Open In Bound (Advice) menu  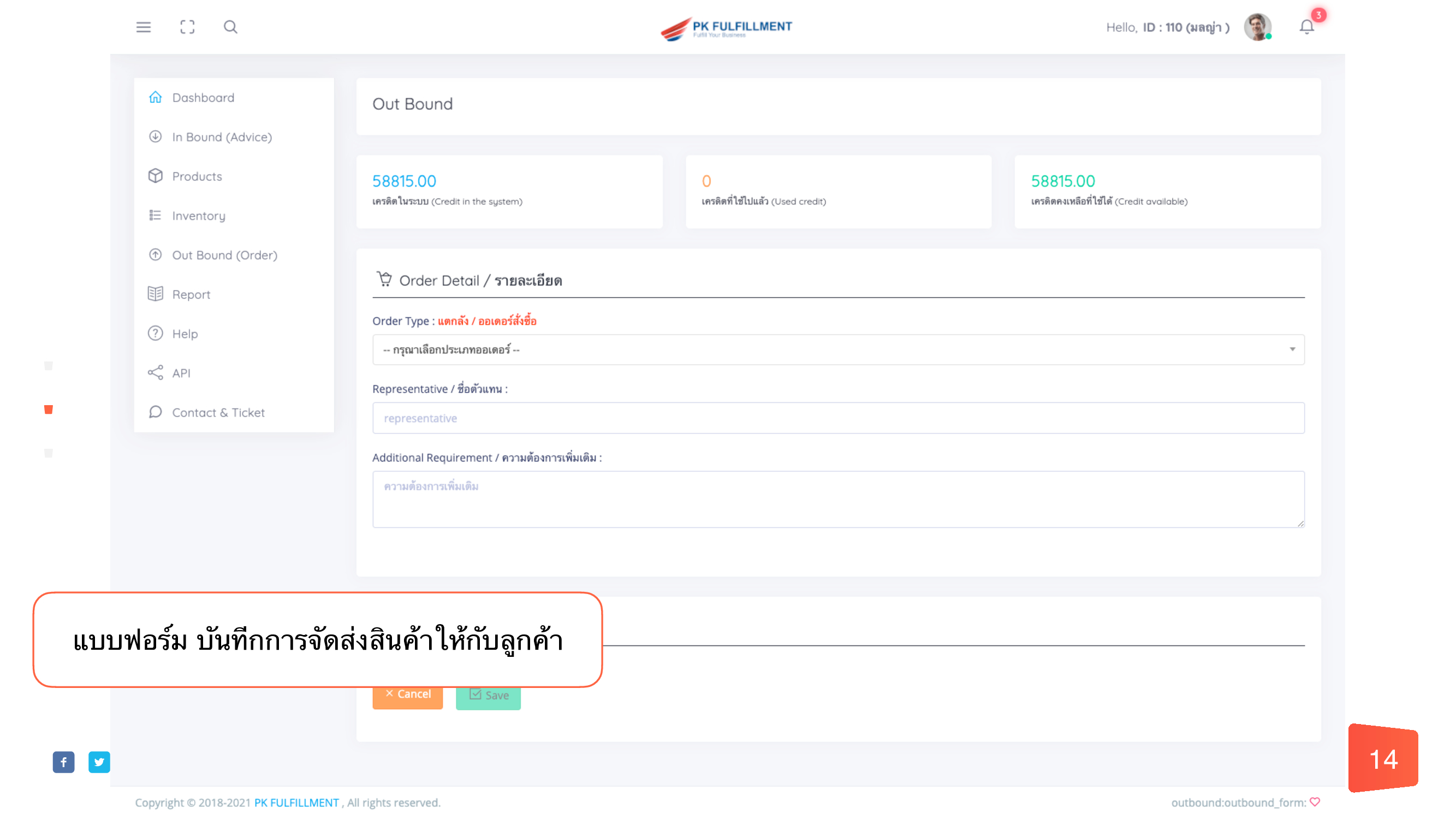222,137
